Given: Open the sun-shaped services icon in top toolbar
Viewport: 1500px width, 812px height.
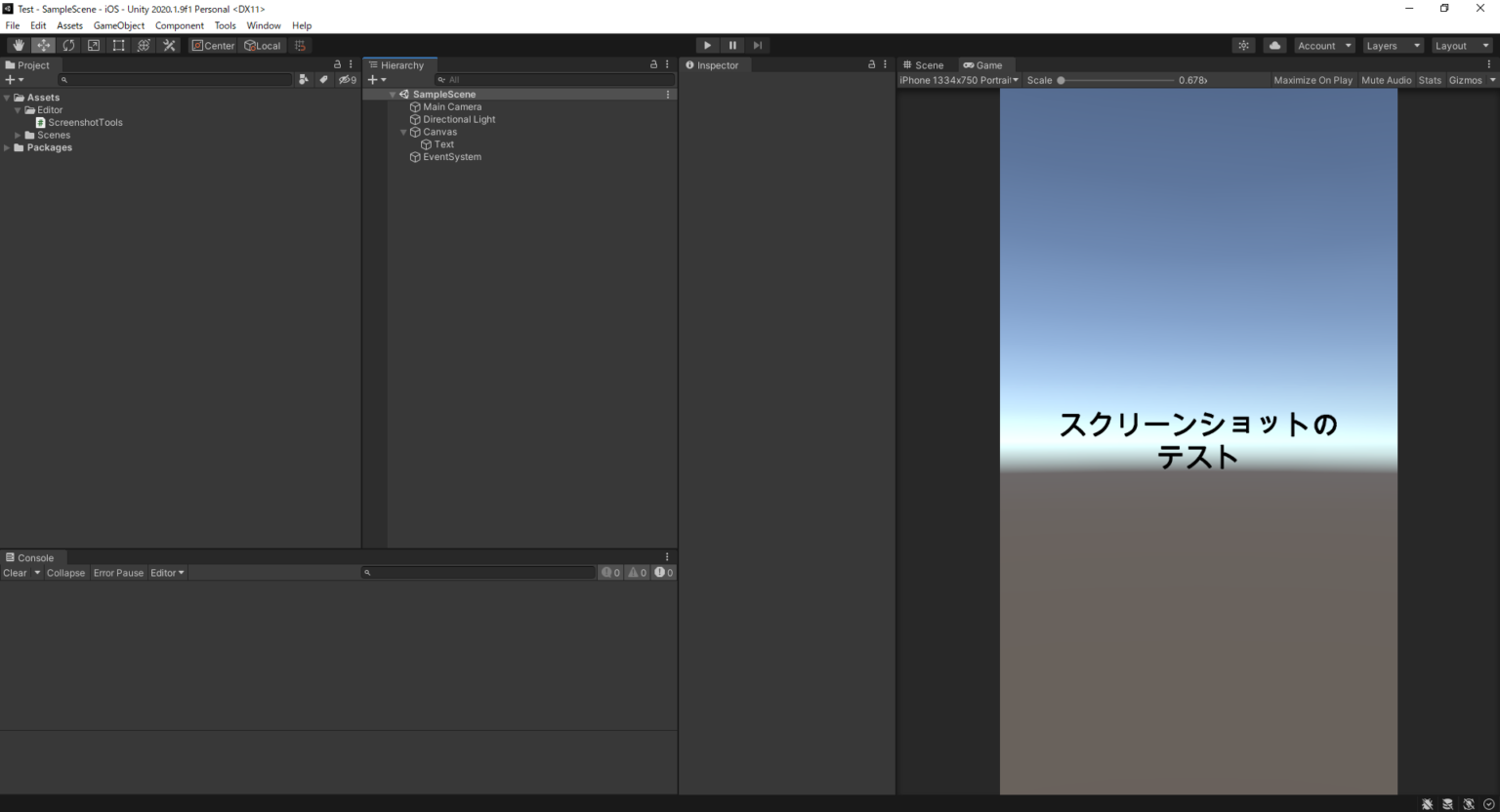Looking at the screenshot, I should (1243, 46).
